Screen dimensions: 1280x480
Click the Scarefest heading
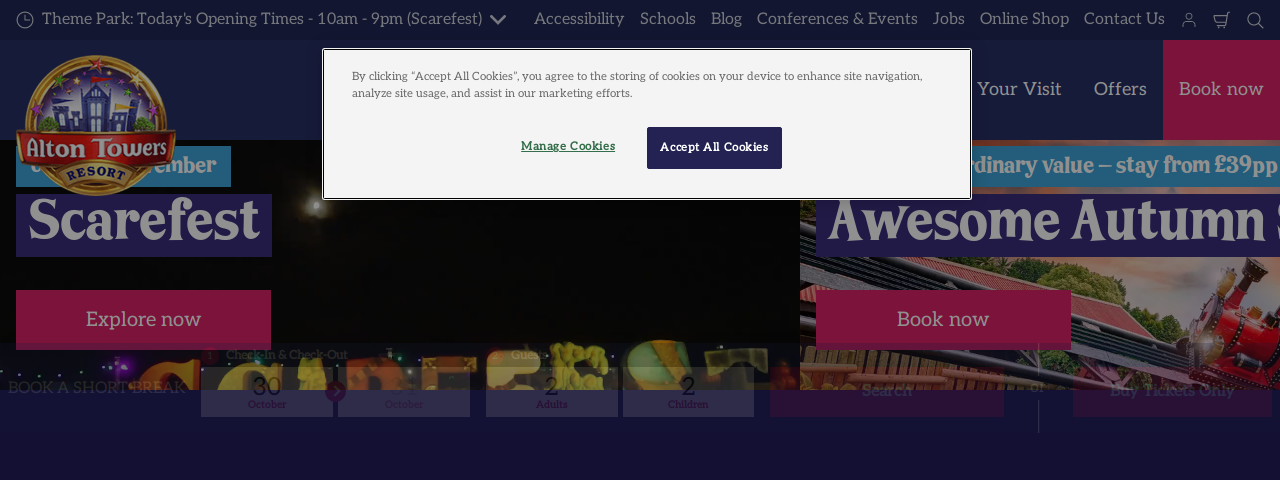point(144,225)
